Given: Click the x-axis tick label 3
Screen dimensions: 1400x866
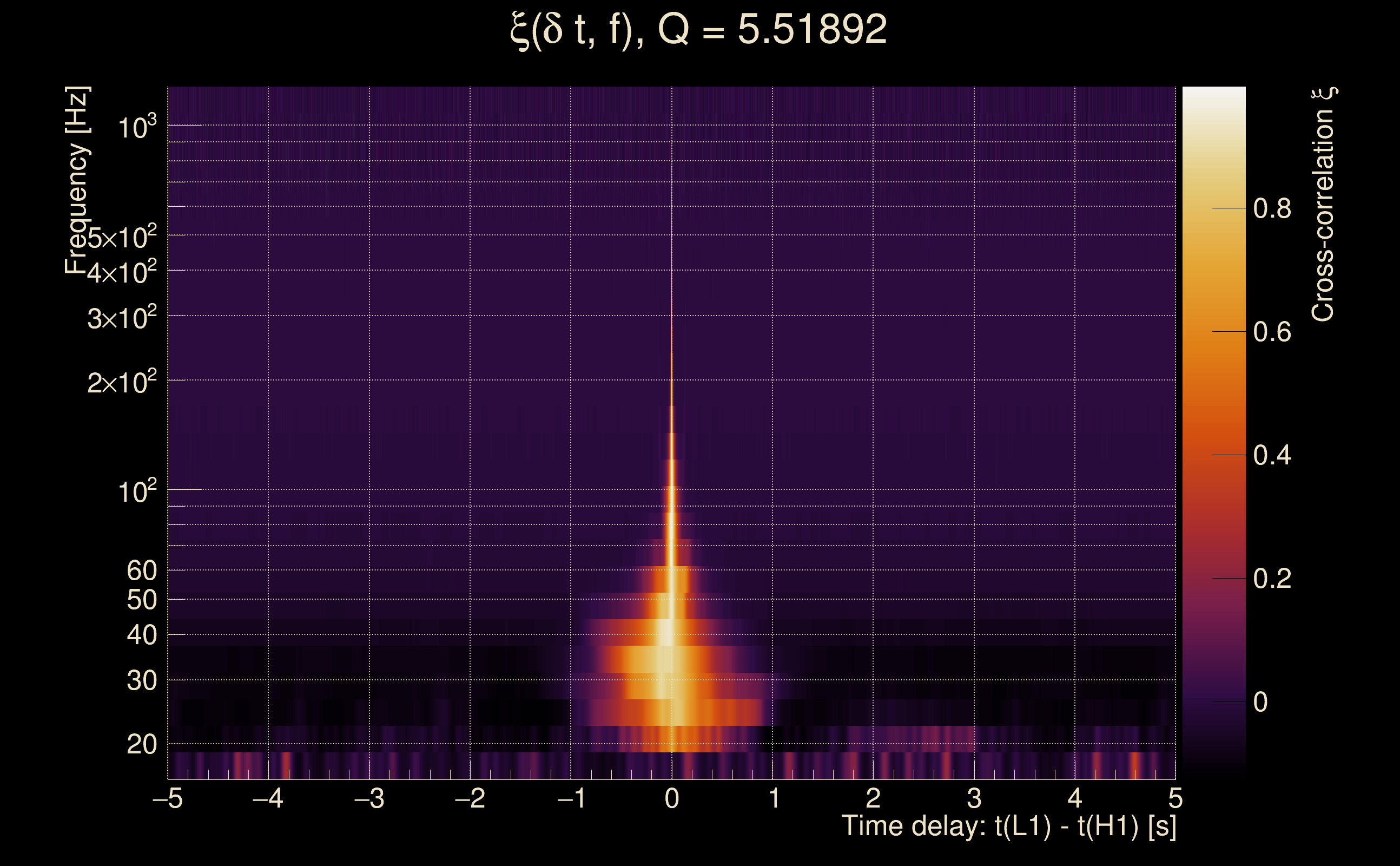Looking at the screenshot, I should (974, 799).
